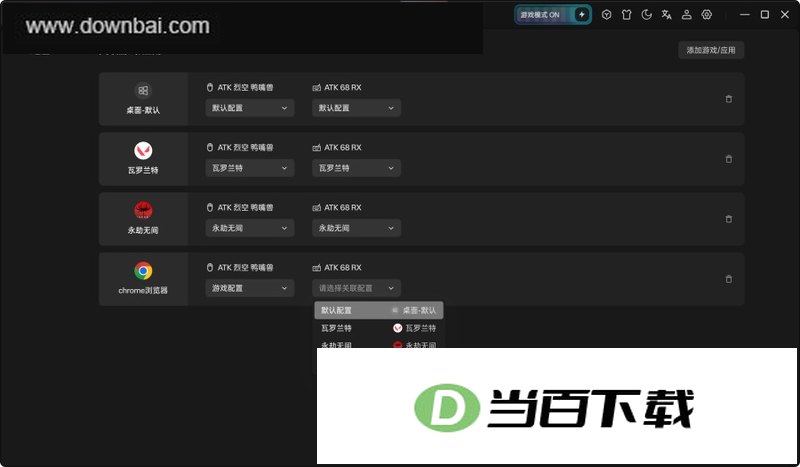Choose 瓦罗兰特 option in open dropdown list
Viewport: 800px width, 467px height.
pyautogui.click(x=379, y=328)
